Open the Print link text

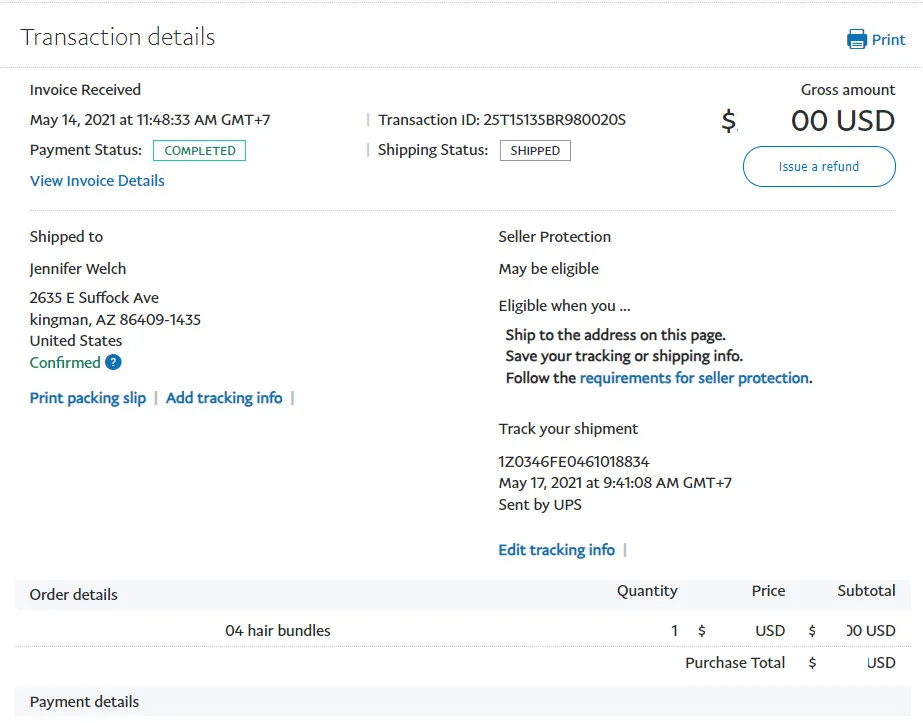click(x=888, y=40)
